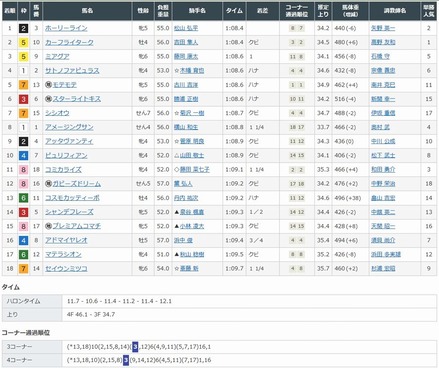Click circled 地 mark before プレミアムコマチ

pos(48,226)
